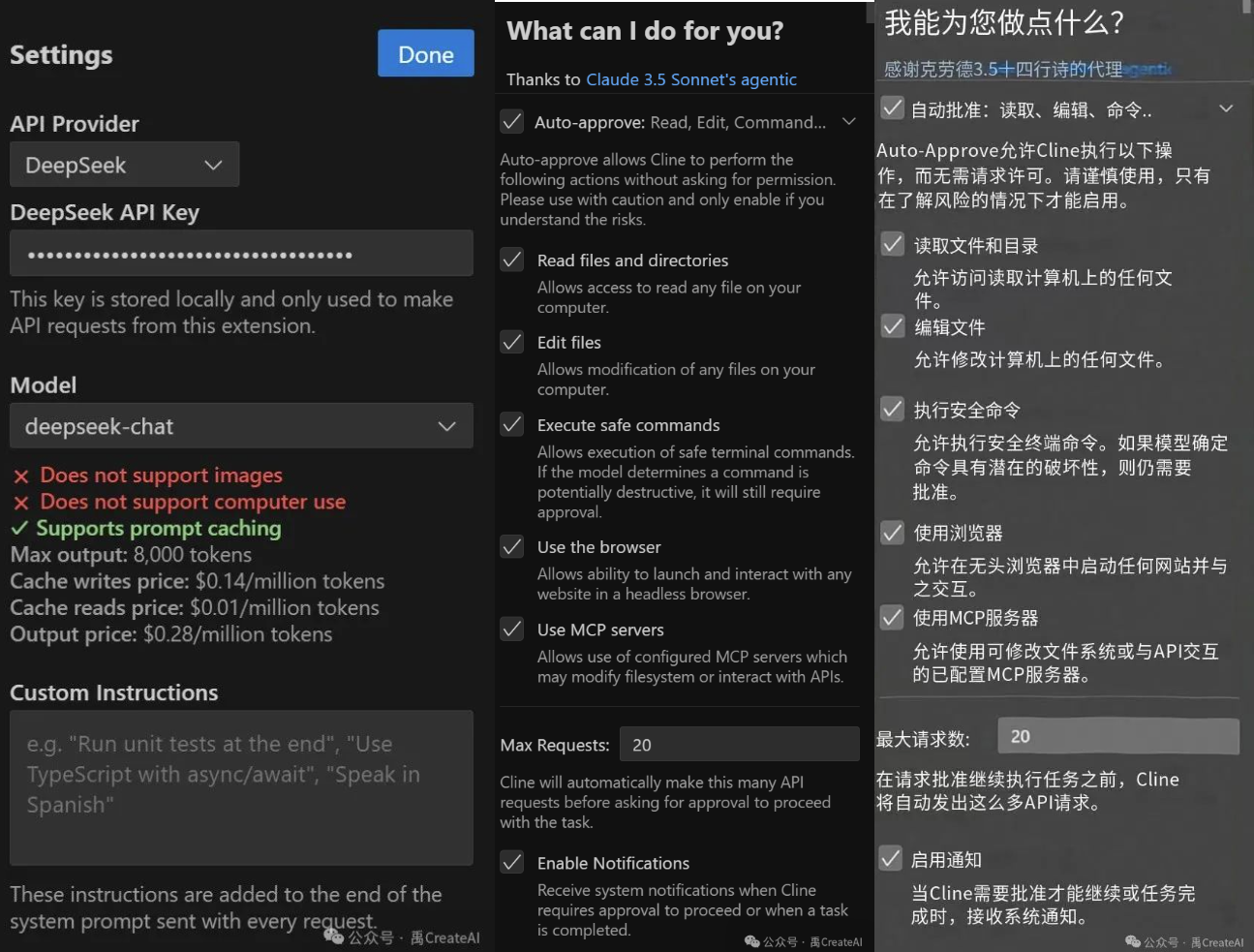Click the scrollbar at top of Chinese panel
This screenshot has height=952, width=1254.
tap(1247, 7)
